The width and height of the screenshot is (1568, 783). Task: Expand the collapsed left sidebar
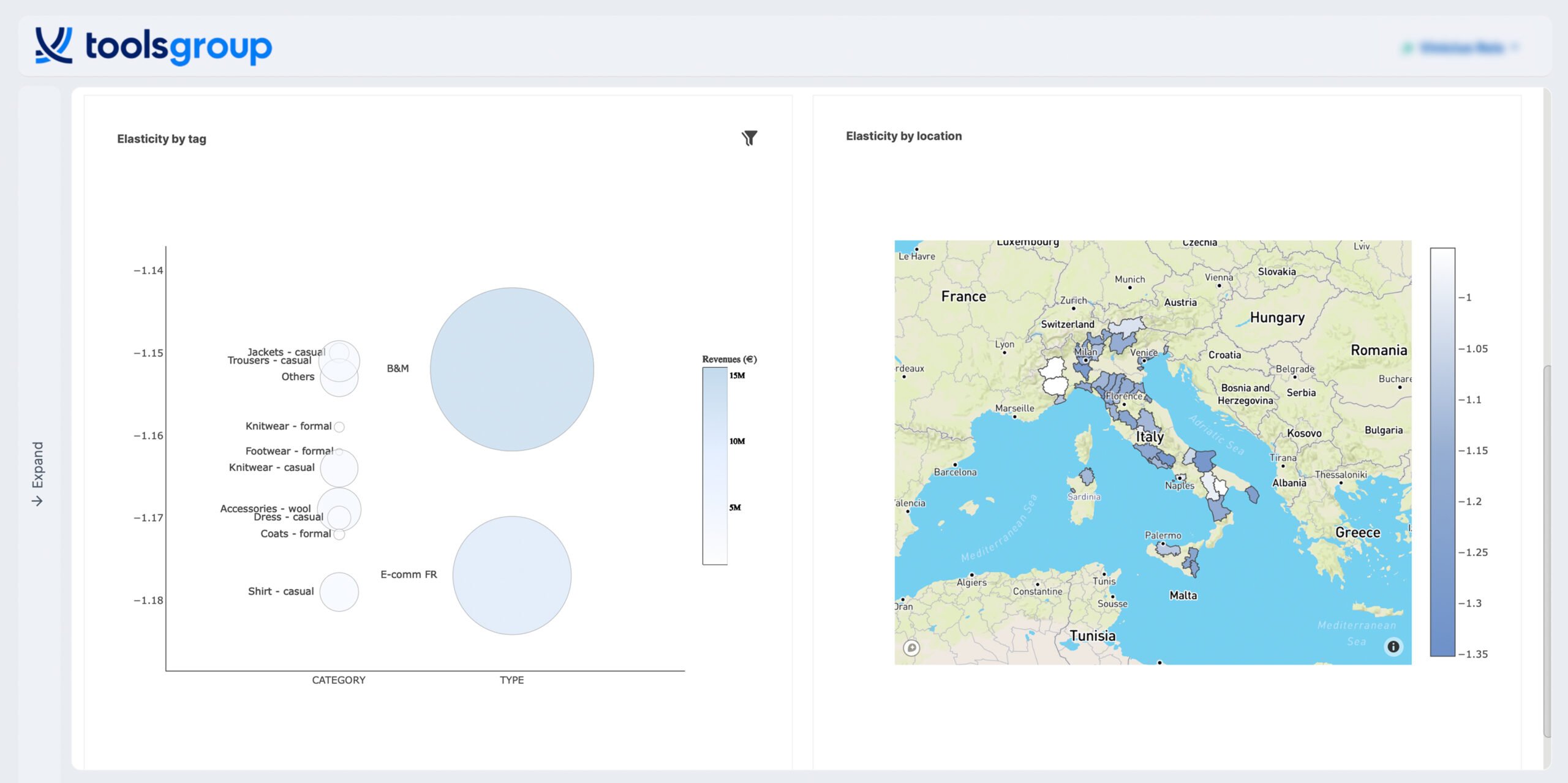[x=38, y=473]
